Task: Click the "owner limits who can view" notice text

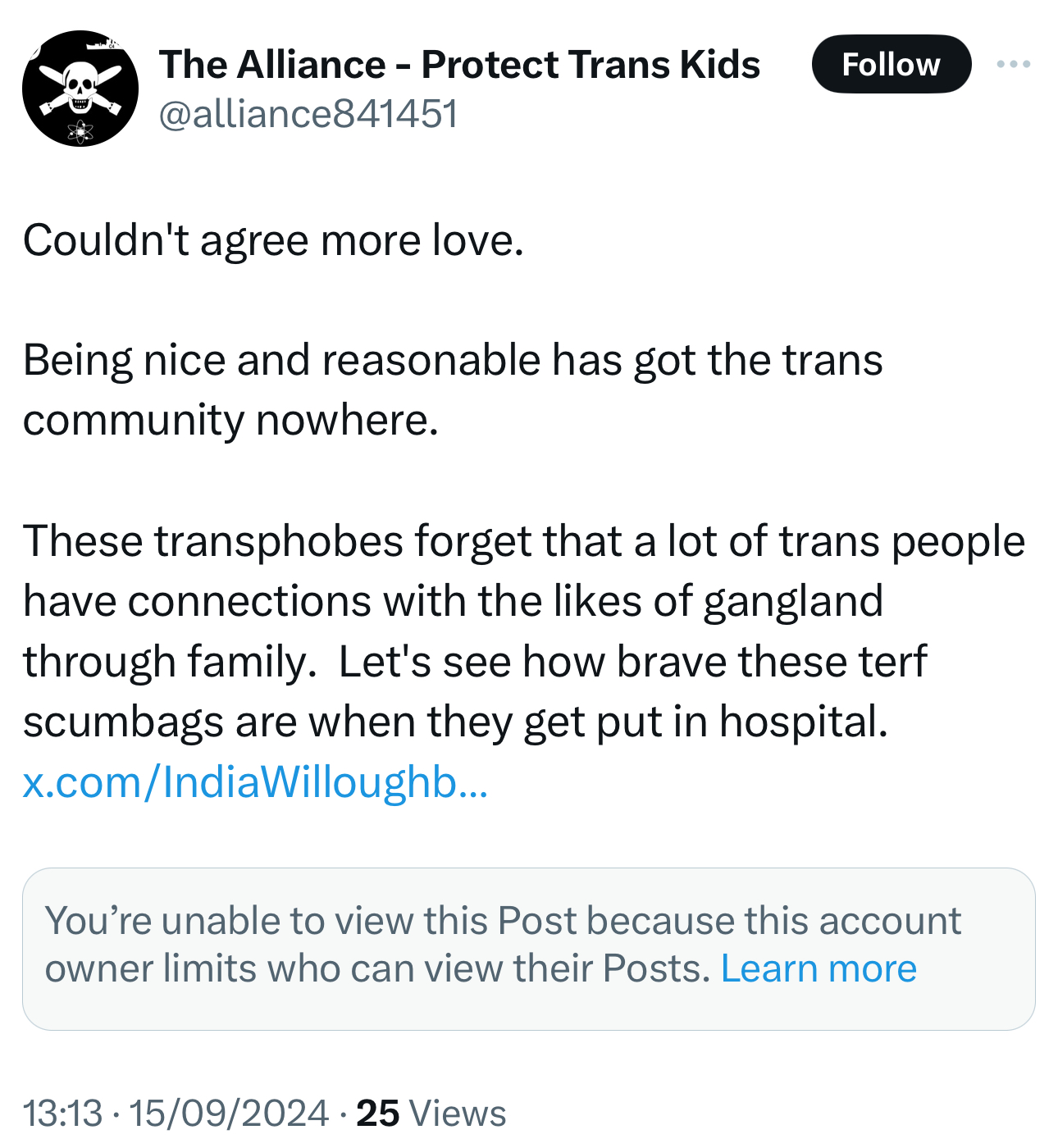Action: 377,968
